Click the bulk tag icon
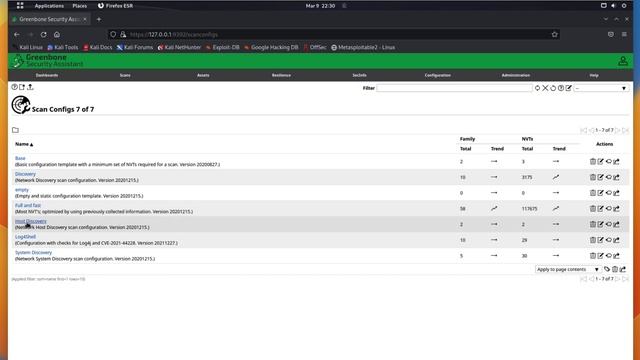Image resolution: width=640 pixels, height=360 pixels. pos(607,269)
